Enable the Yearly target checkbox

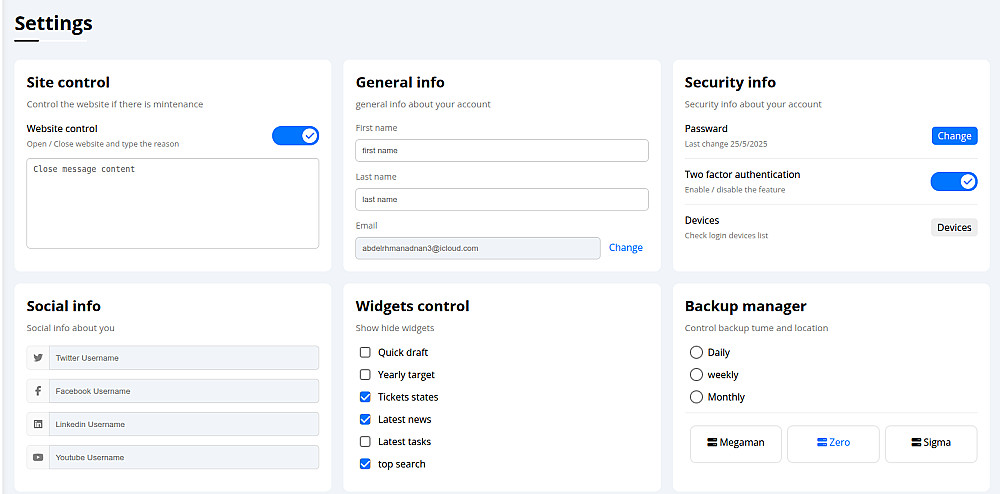coord(365,375)
